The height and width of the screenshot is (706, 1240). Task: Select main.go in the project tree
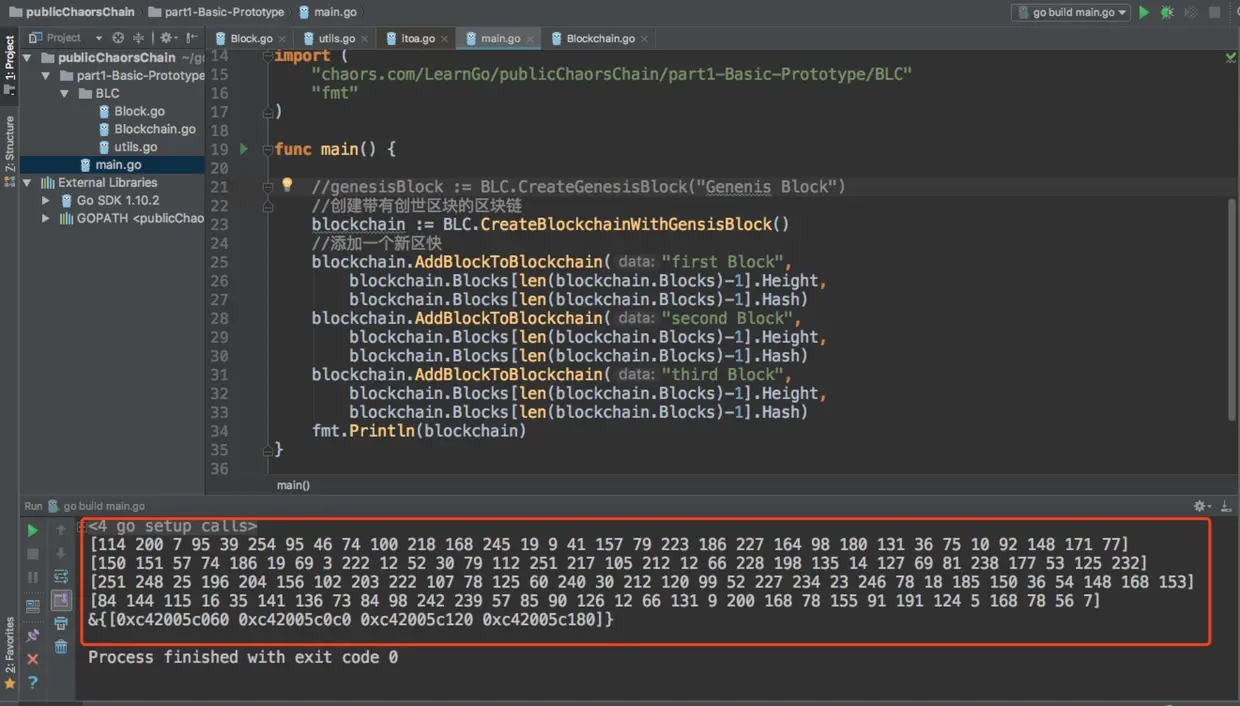tap(113, 165)
